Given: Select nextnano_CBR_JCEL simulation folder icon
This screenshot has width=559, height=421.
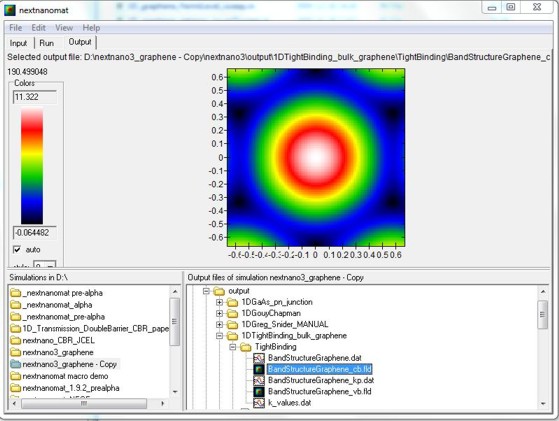Looking at the screenshot, I should [x=16, y=340].
